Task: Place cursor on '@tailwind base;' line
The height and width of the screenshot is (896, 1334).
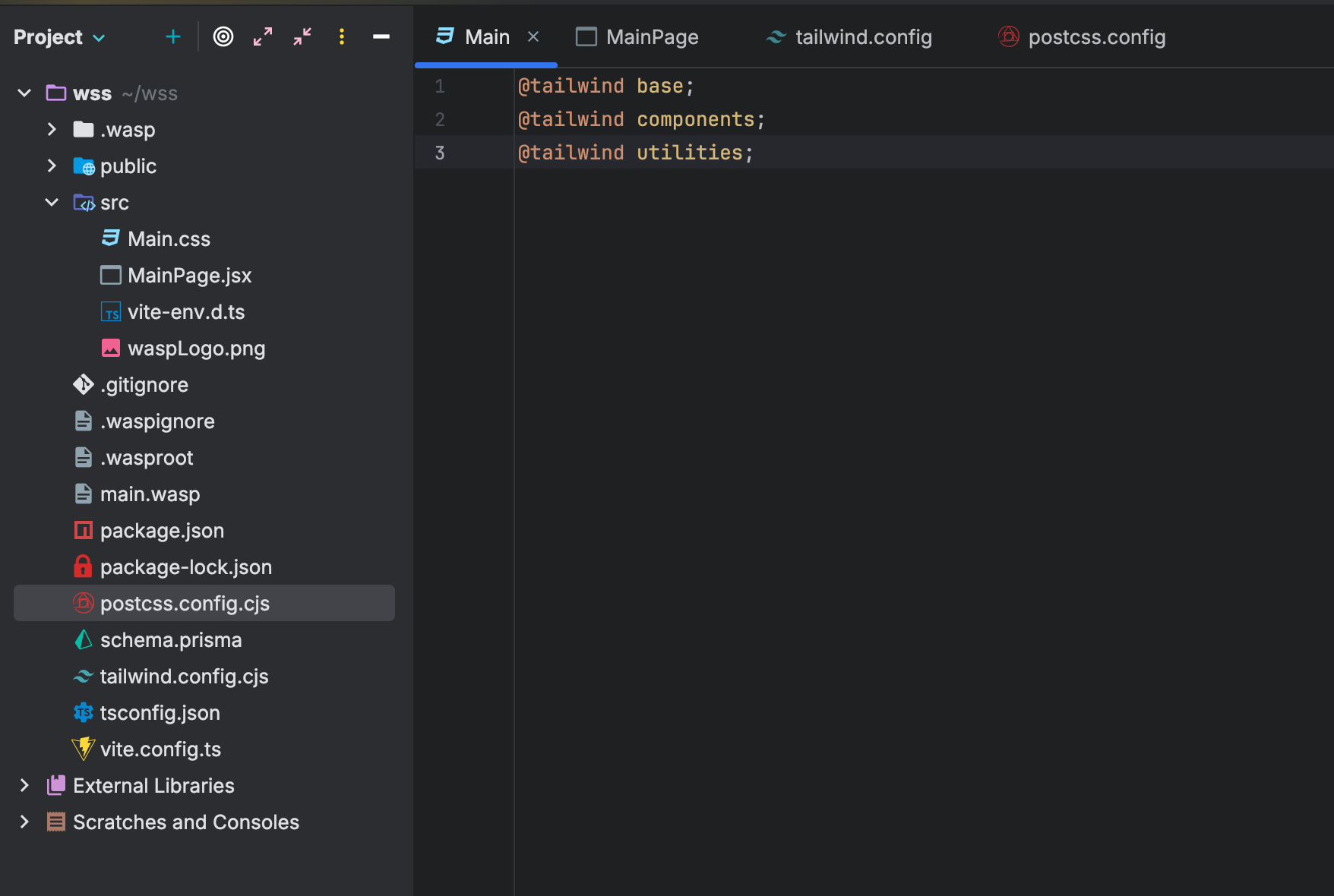Action: pyautogui.click(x=605, y=86)
